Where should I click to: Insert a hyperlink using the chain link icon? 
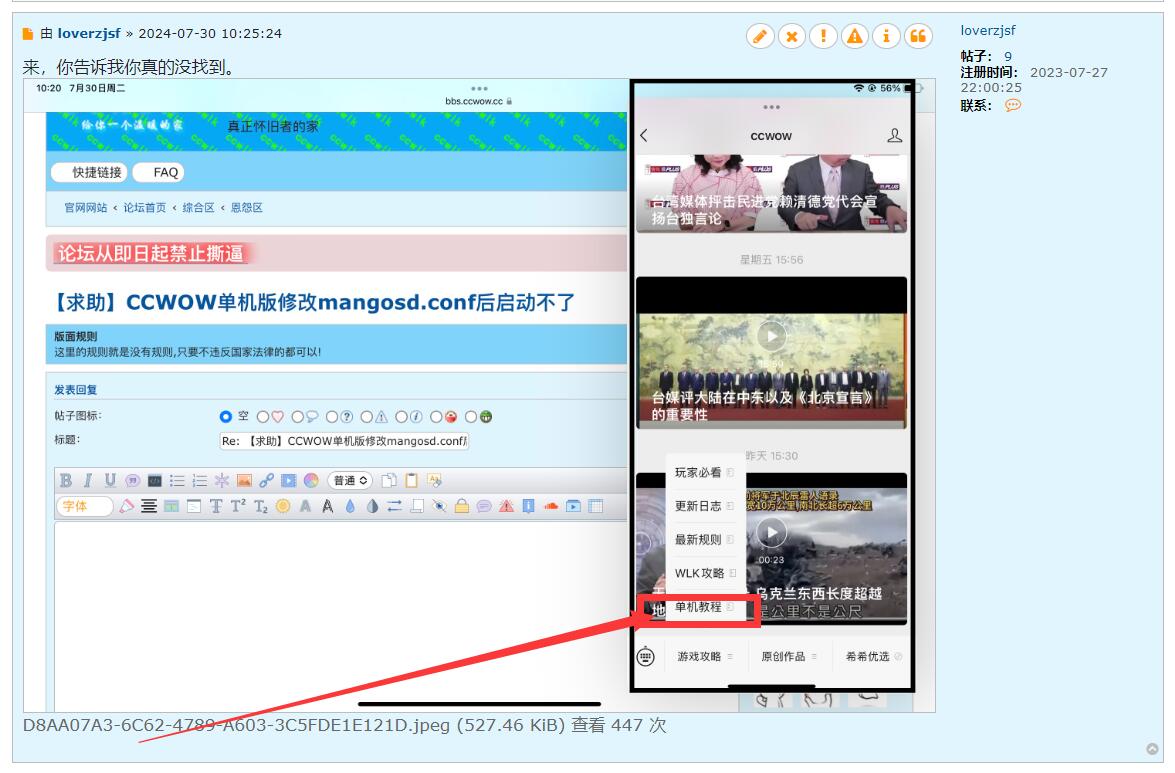pos(265,480)
